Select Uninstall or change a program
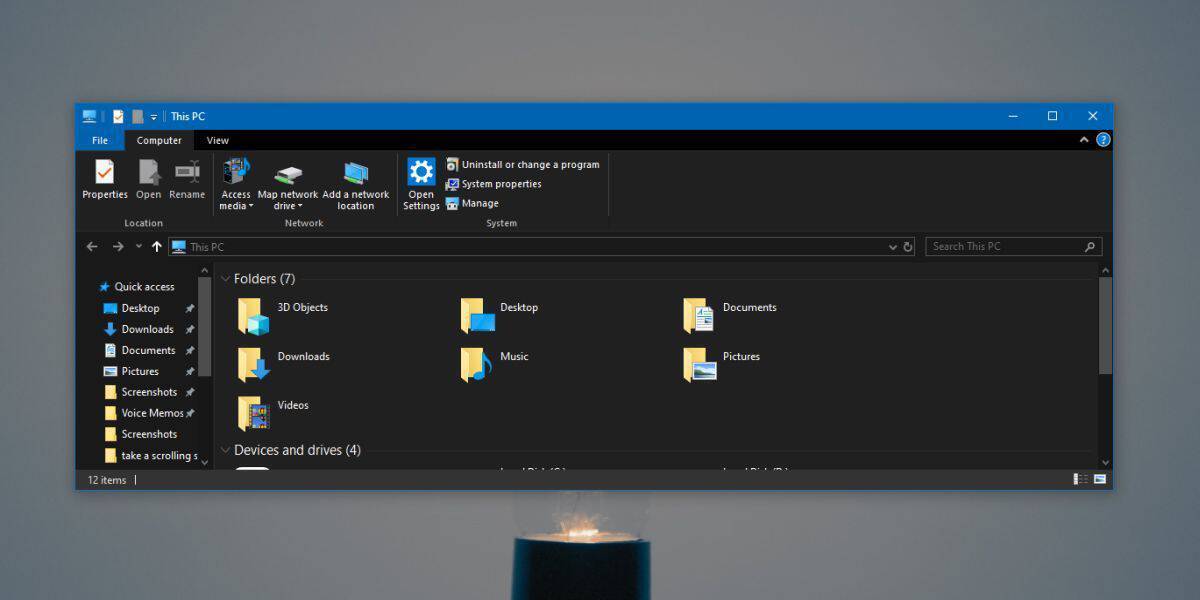The width and height of the screenshot is (1200, 600). (529, 165)
